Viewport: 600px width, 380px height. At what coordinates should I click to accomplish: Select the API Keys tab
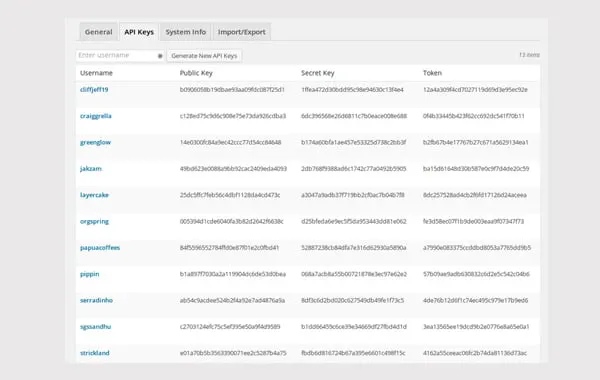(139, 32)
